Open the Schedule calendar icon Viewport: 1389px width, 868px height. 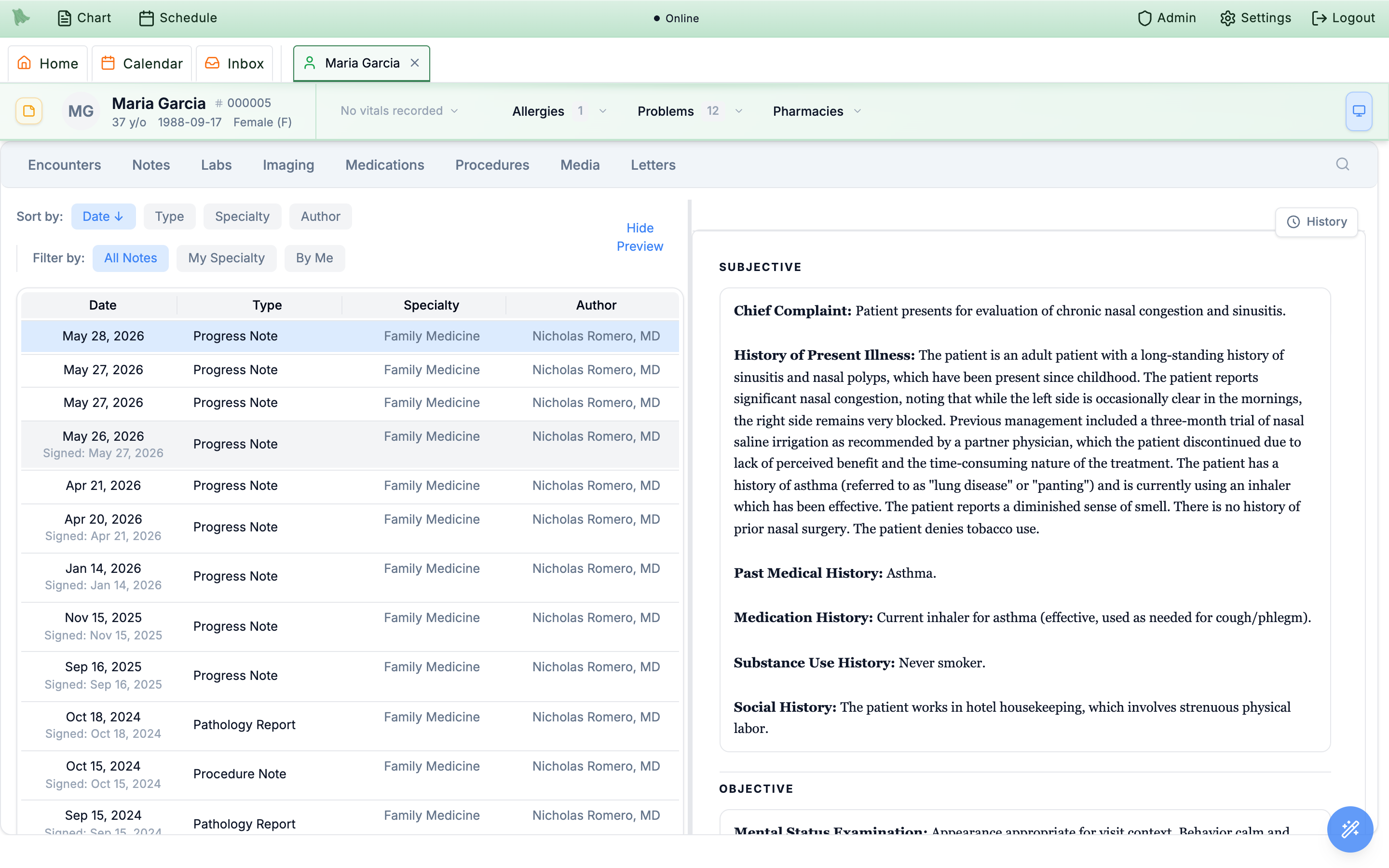click(146, 18)
